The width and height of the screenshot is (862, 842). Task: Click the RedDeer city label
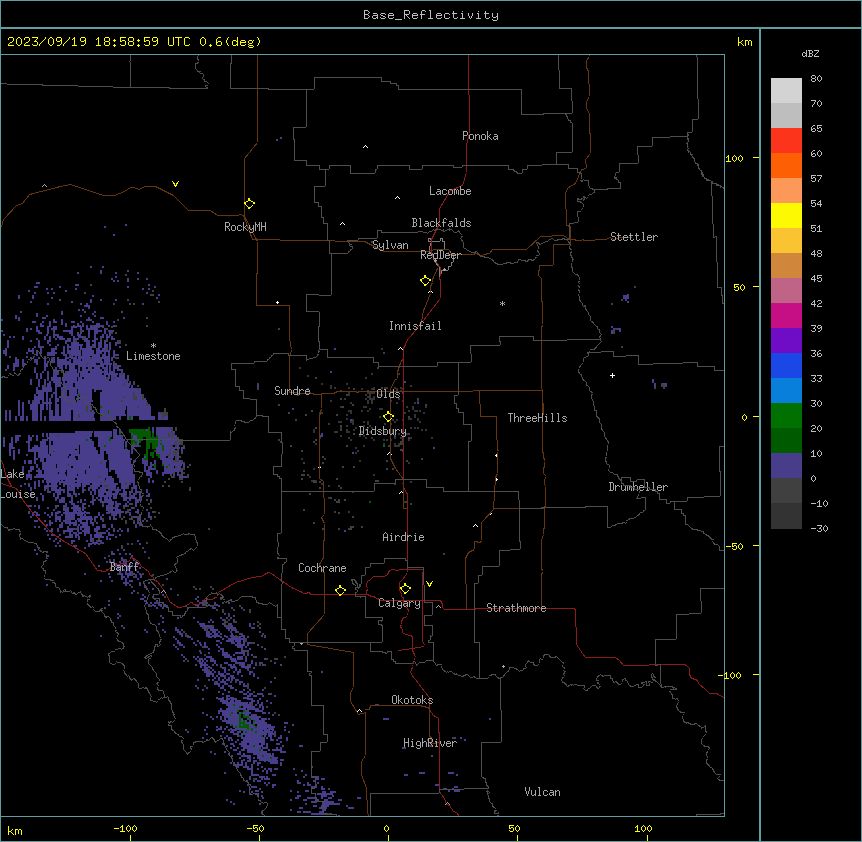pos(440,255)
